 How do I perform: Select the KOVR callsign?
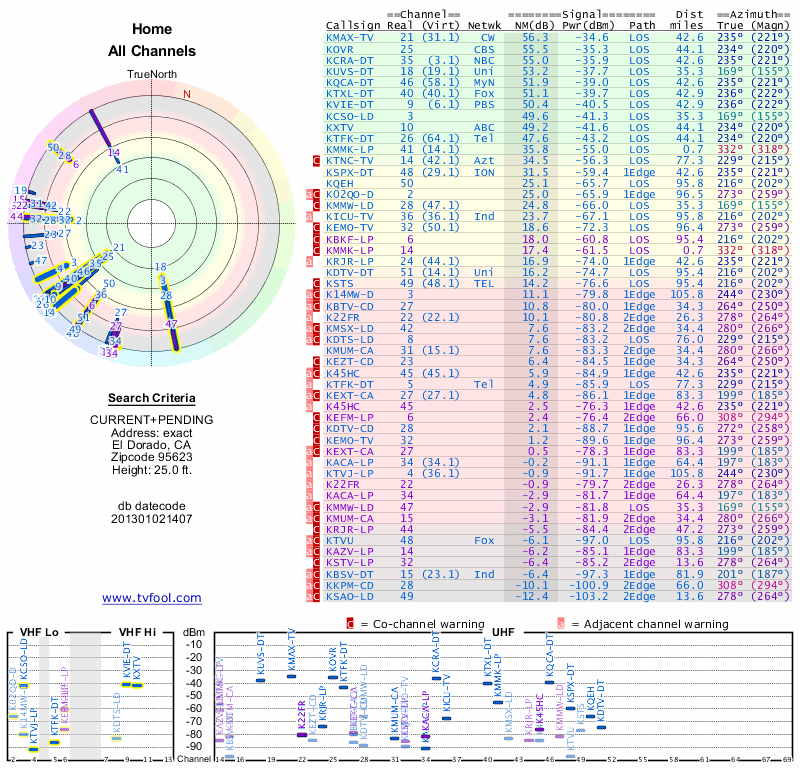click(x=340, y=49)
